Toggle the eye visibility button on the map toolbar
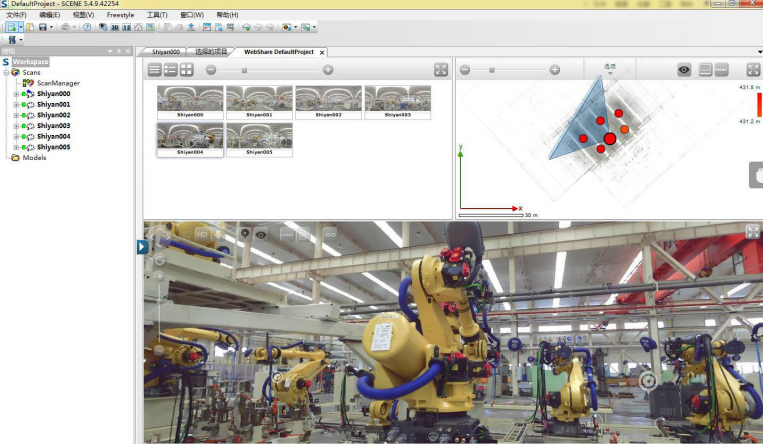This screenshot has height=444, width=763. [684, 70]
